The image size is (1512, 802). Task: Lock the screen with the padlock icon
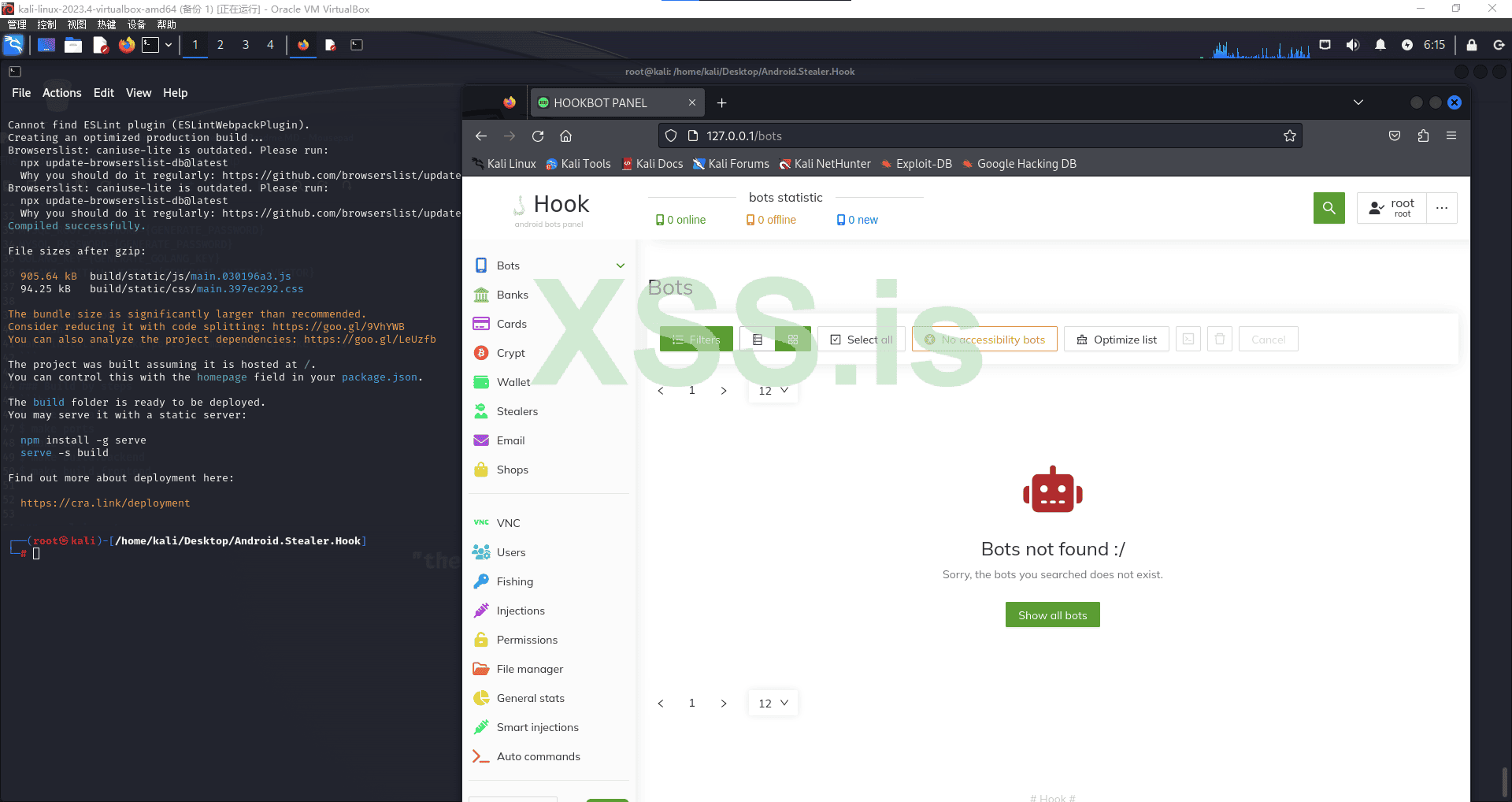pos(1472,45)
